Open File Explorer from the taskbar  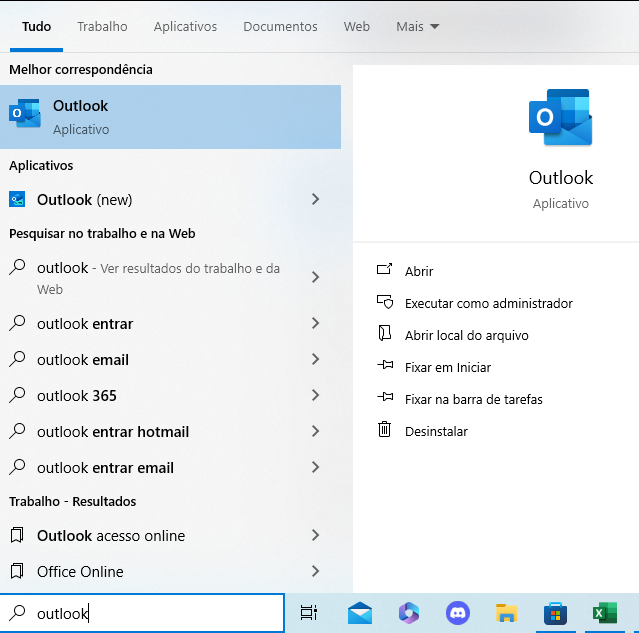pos(507,613)
